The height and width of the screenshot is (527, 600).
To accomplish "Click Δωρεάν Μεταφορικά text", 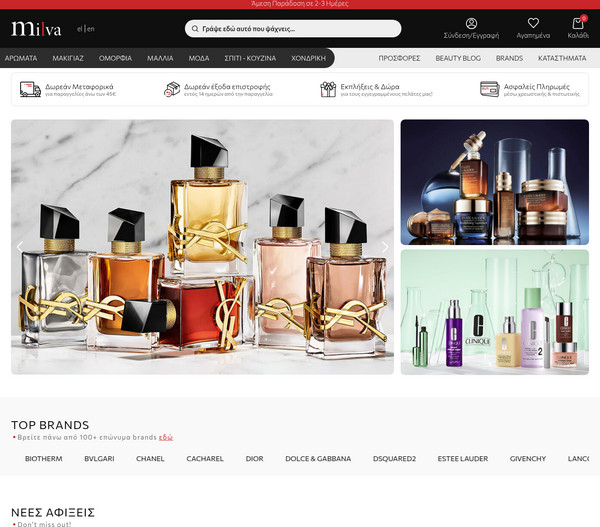I will click(x=79, y=86).
